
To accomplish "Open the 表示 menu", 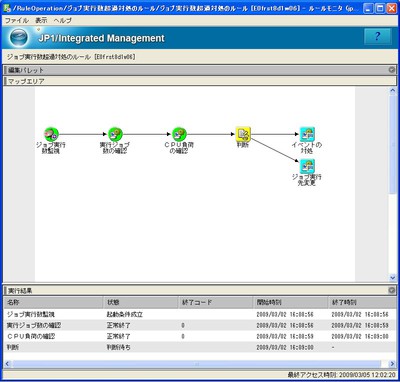I will click(x=41, y=20).
